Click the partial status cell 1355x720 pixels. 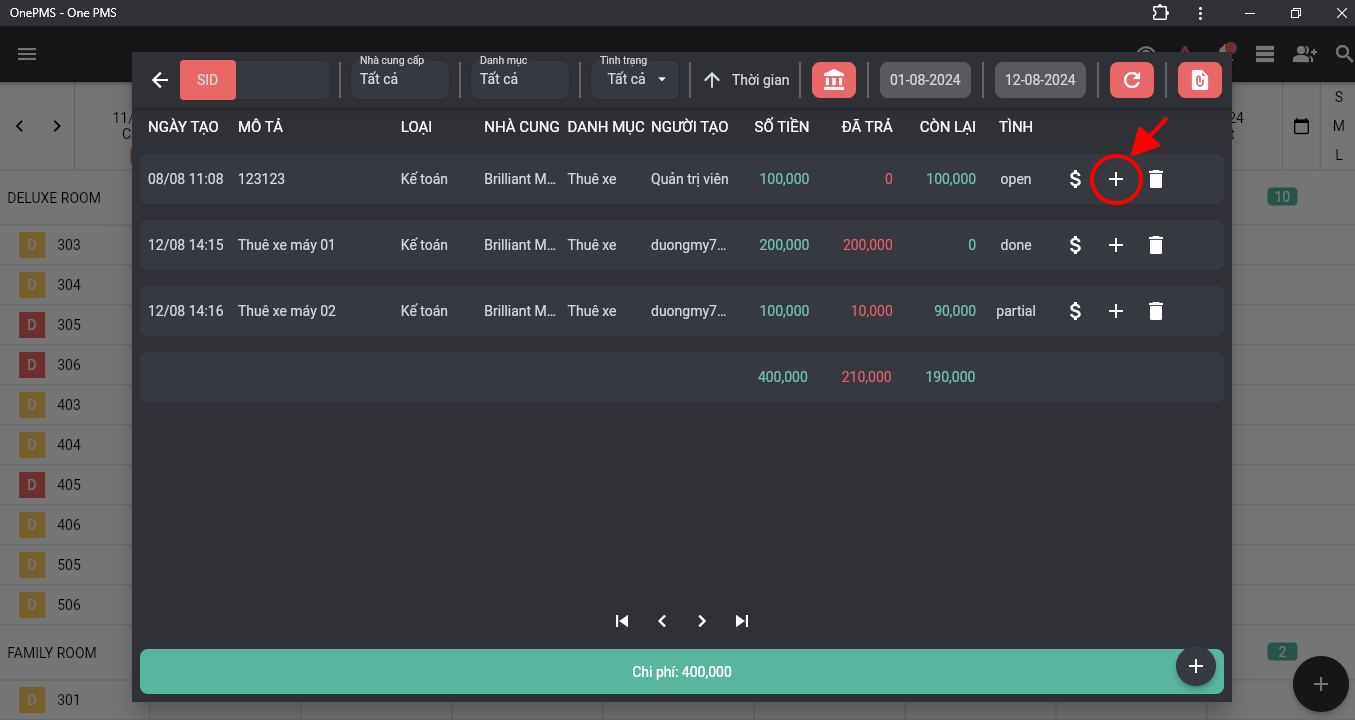[1015, 311]
